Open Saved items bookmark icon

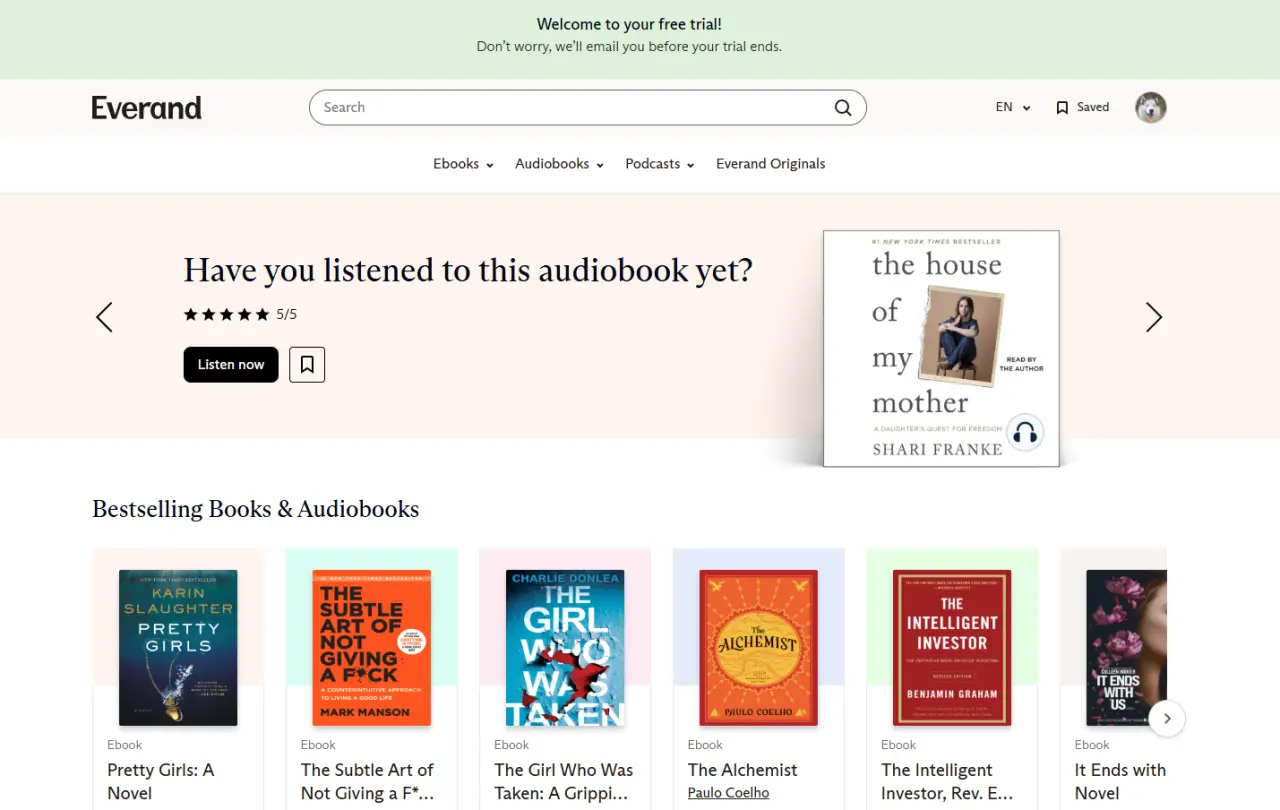(1062, 108)
